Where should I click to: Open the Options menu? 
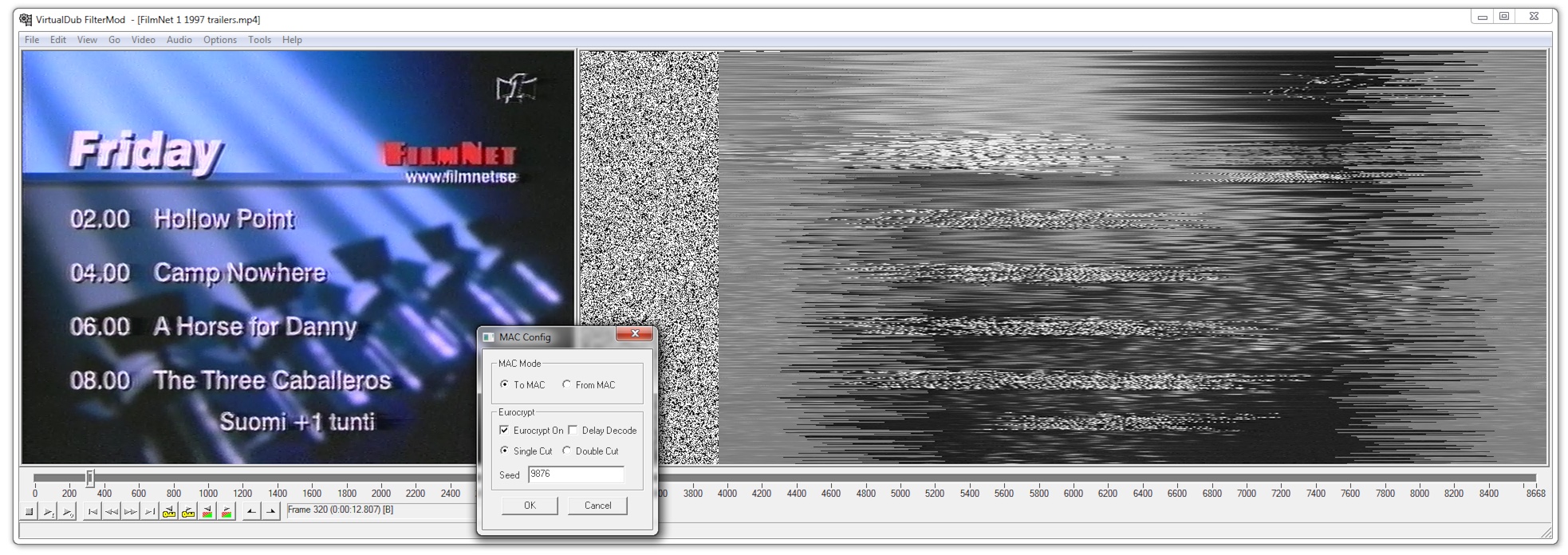[219, 40]
